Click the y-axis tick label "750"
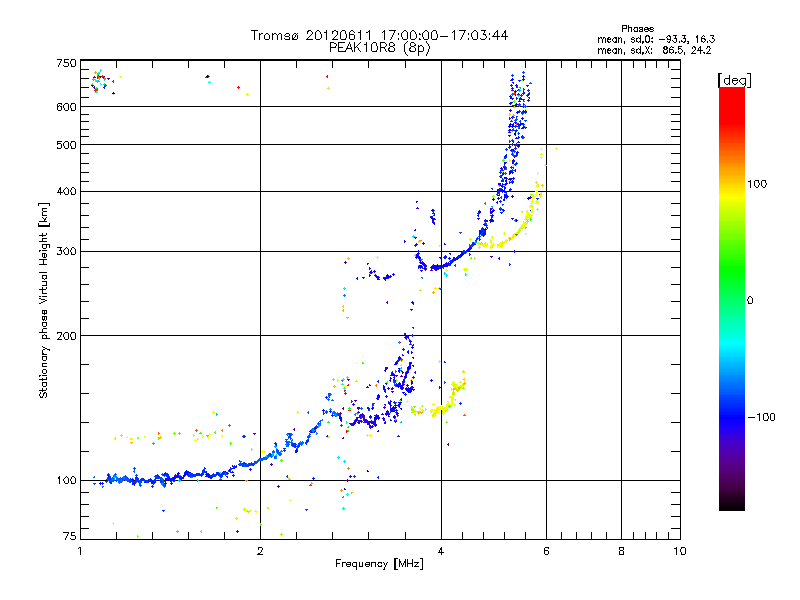The image size is (800, 600). [x=66, y=63]
